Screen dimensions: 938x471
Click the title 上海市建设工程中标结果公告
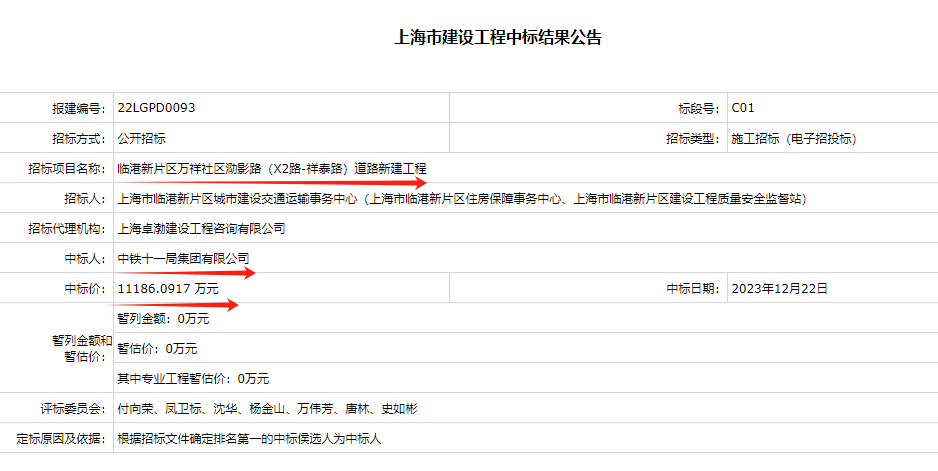click(498, 37)
